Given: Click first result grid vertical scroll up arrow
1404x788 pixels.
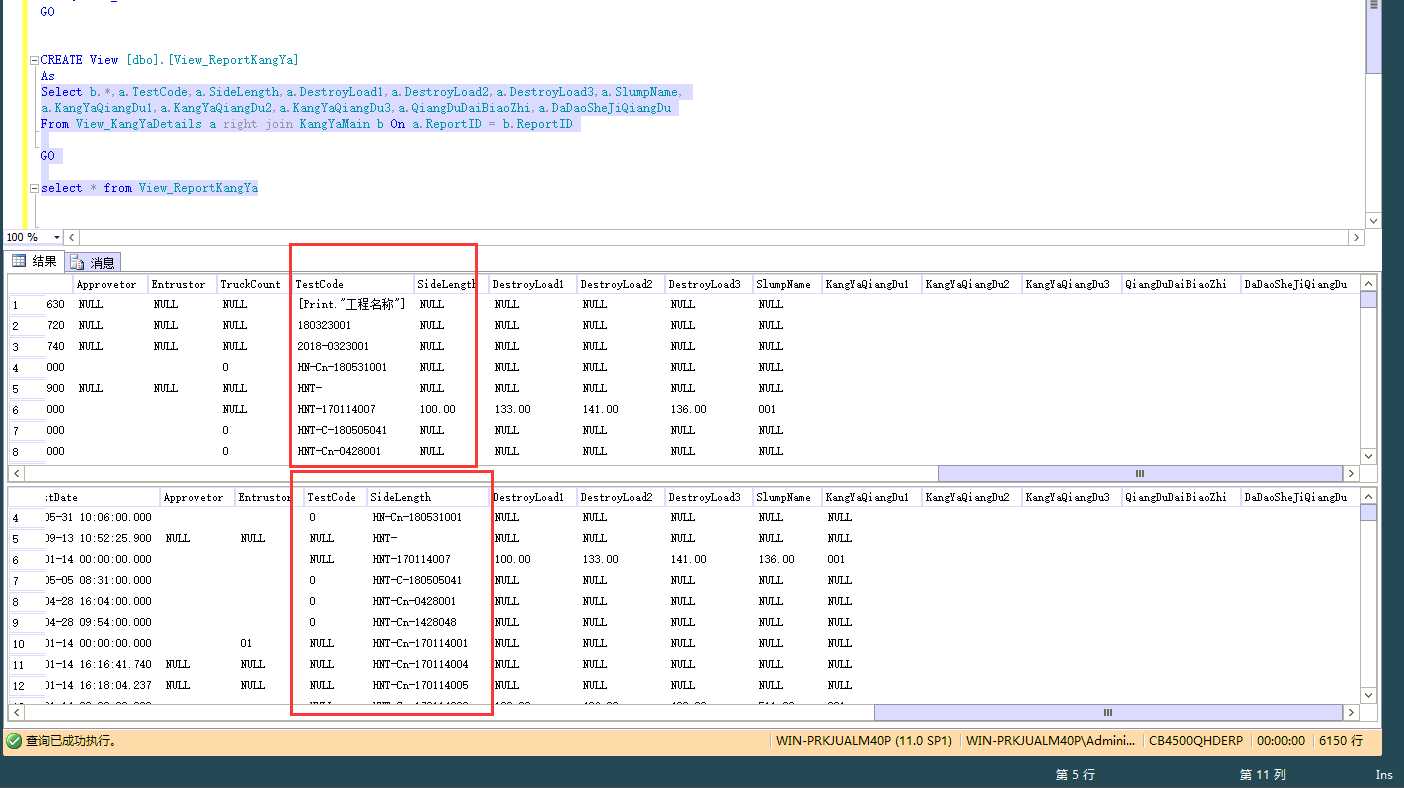Looking at the screenshot, I should coord(1369,282).
